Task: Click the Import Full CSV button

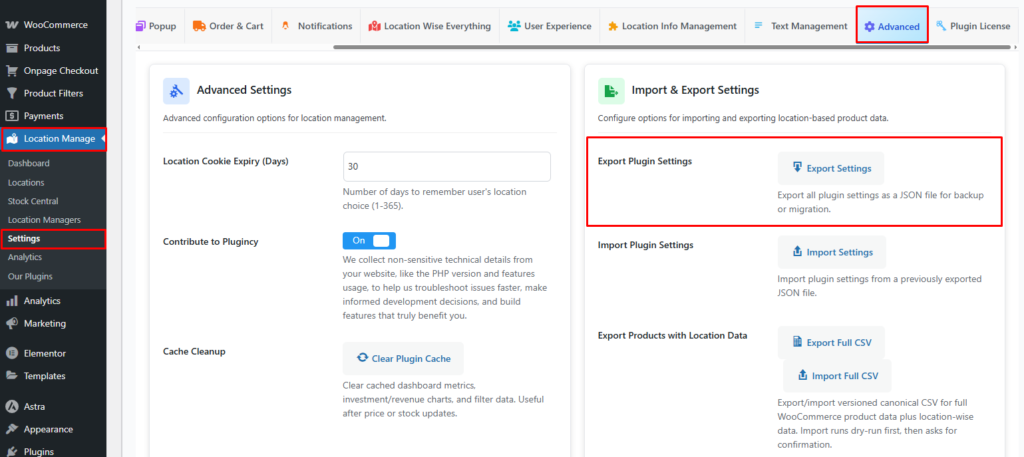Action: coord(837,376)
